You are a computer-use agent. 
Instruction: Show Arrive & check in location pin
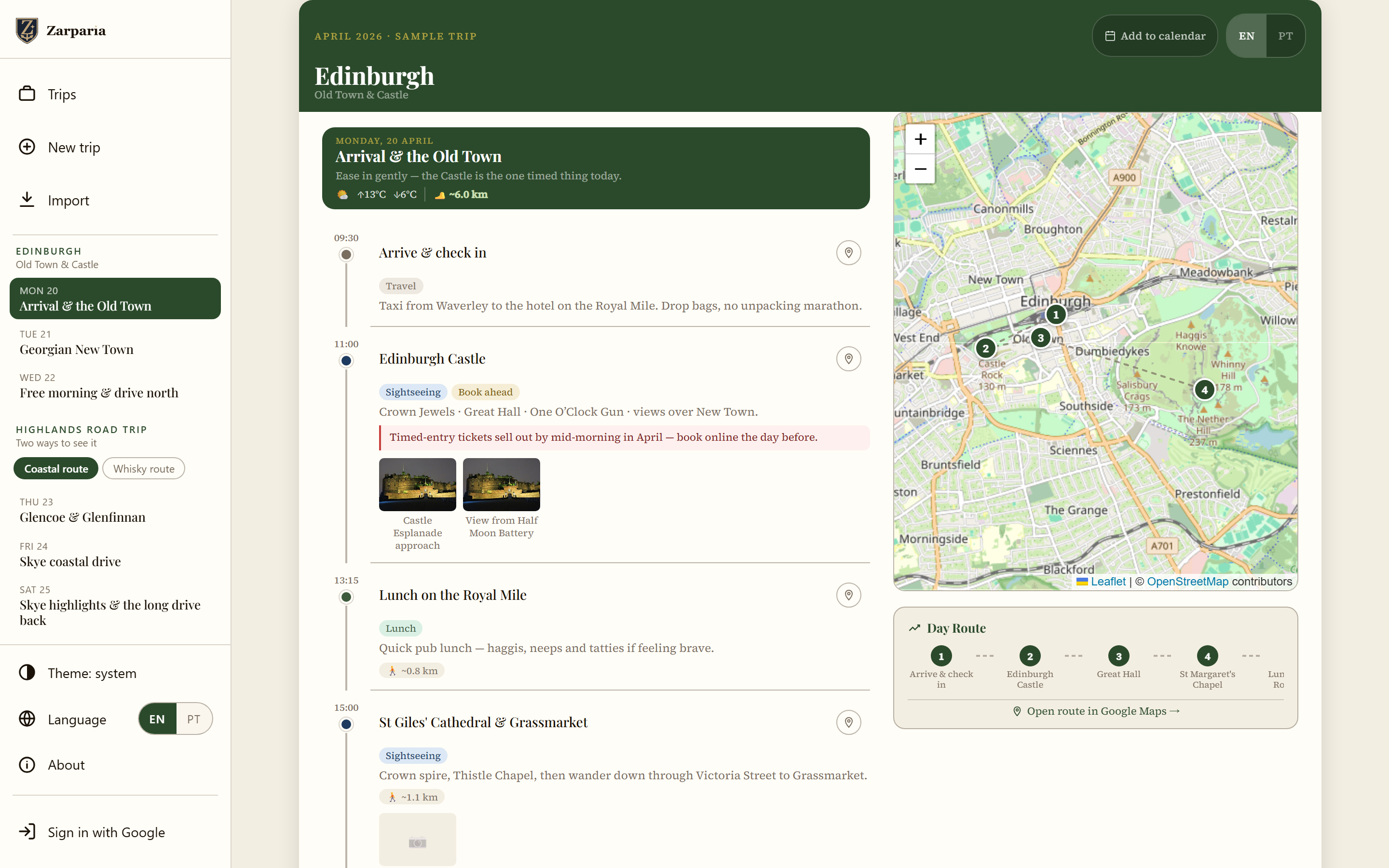[848, 253]
